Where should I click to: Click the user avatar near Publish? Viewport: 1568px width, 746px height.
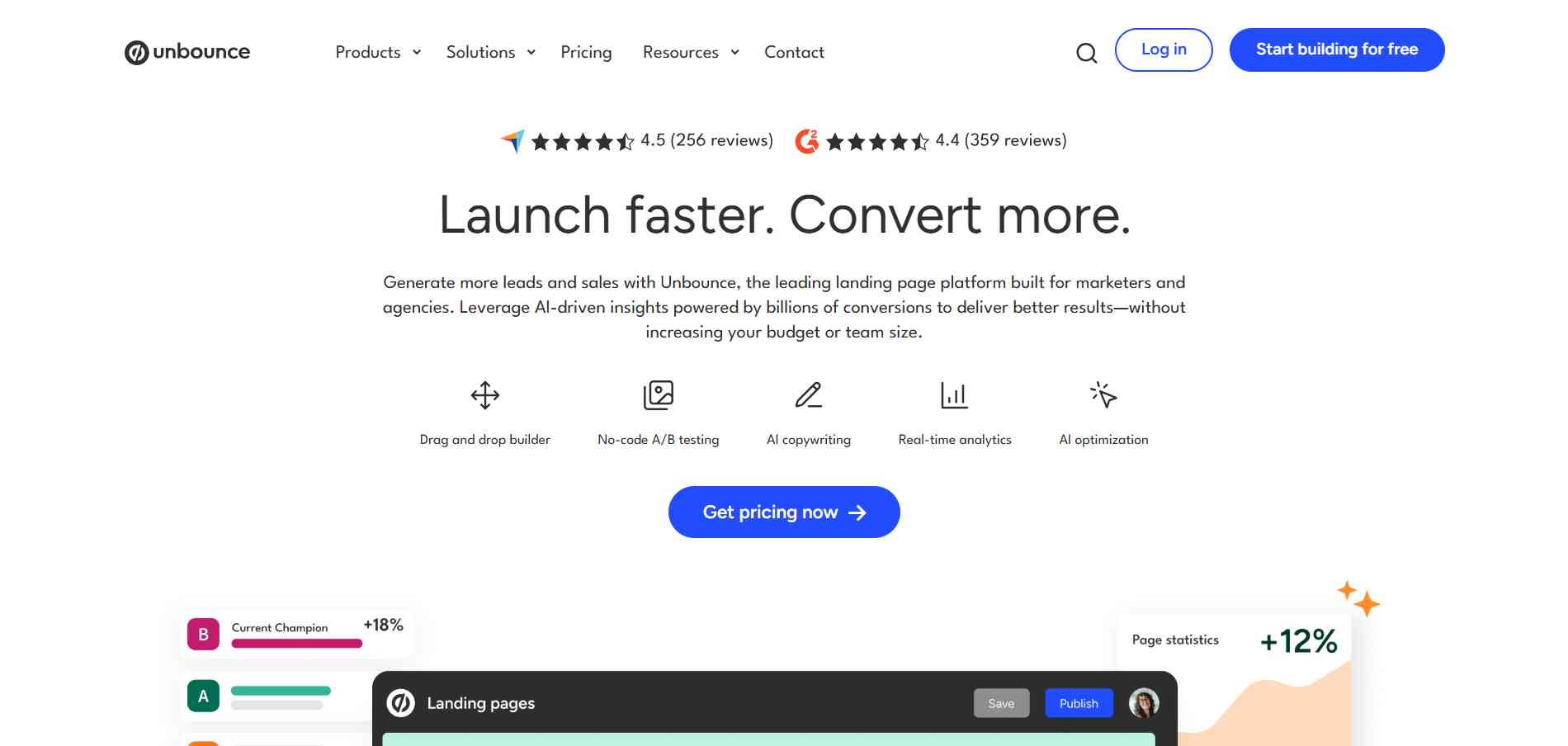coord(1143,703)
